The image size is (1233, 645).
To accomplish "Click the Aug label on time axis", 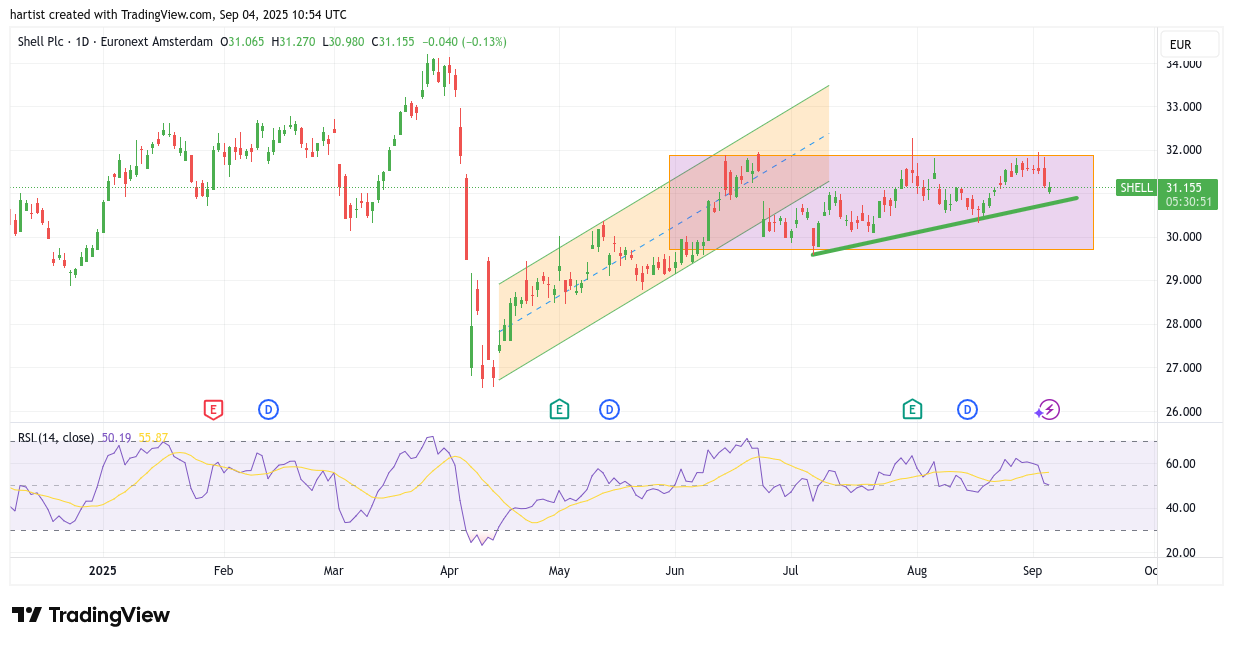I will 917,571.
